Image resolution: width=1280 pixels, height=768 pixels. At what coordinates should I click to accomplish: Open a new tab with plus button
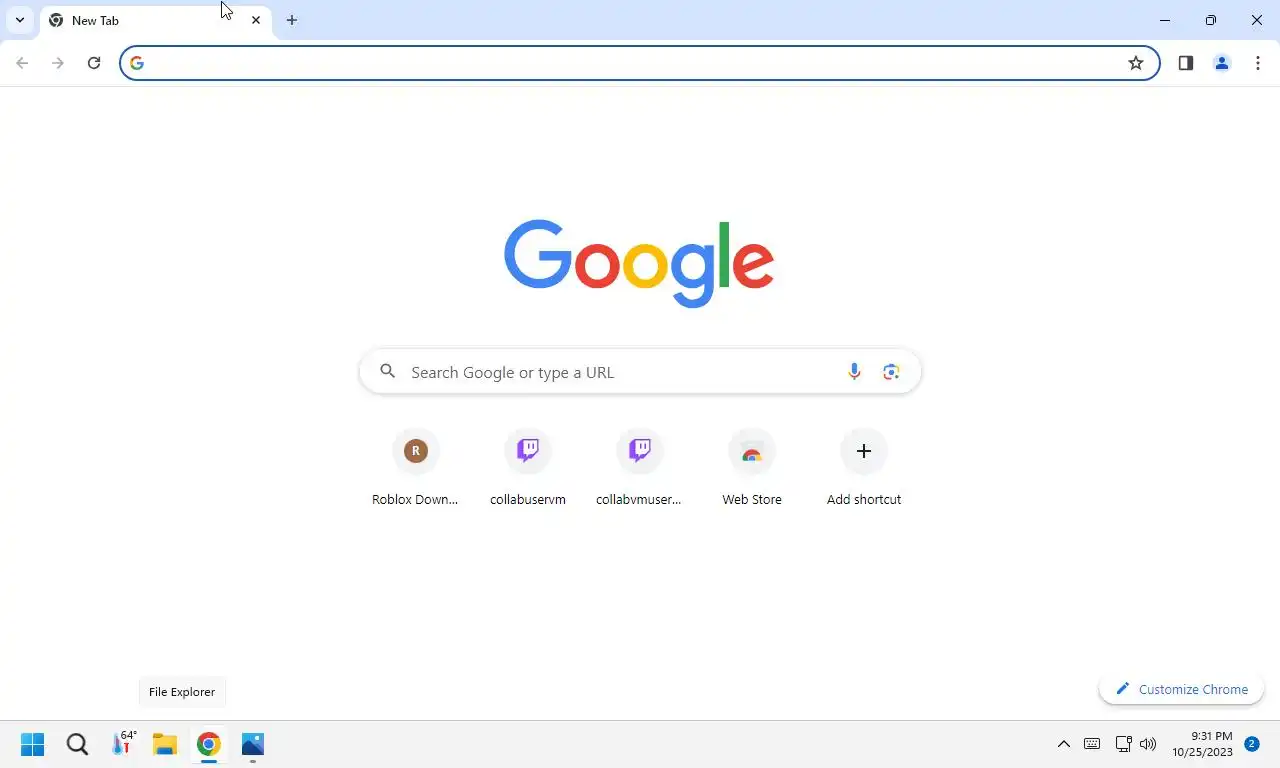coord(292,20)
